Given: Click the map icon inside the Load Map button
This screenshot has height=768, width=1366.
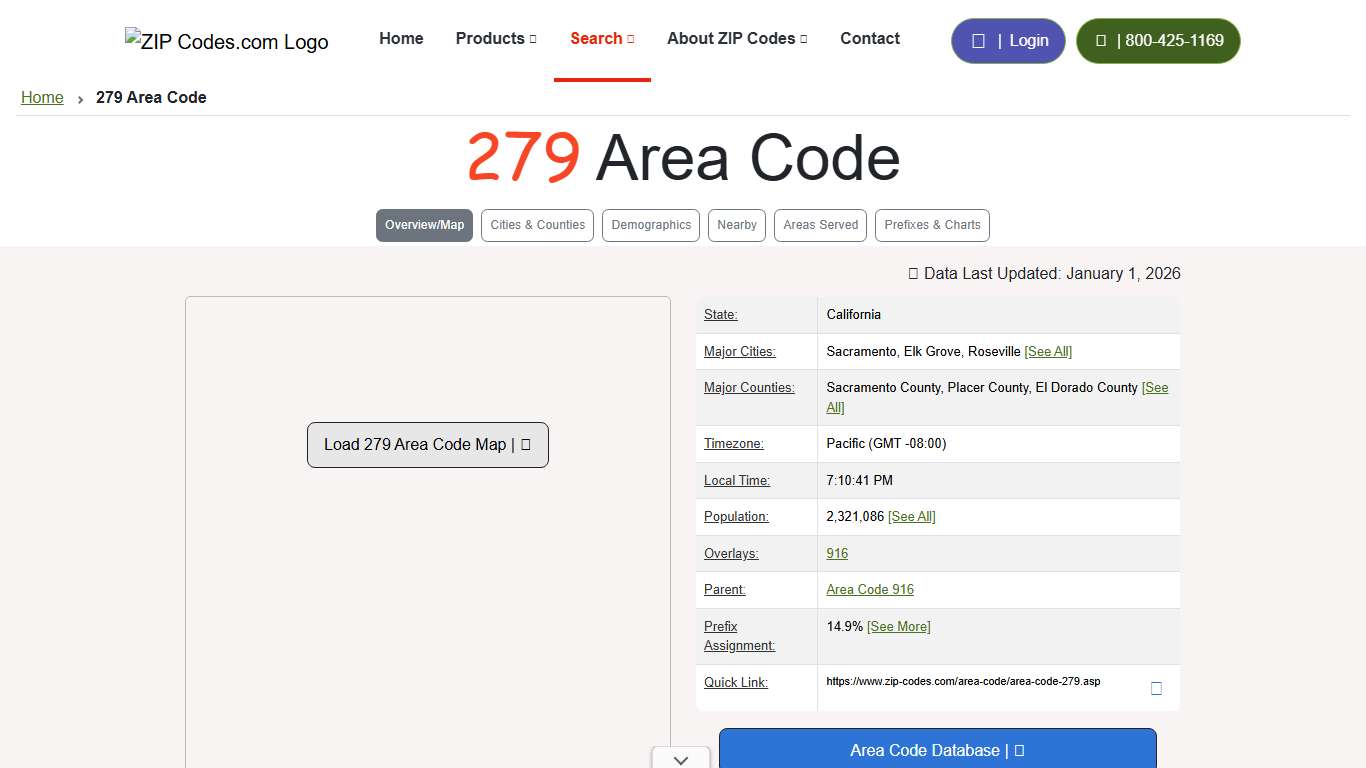Looking at the screenshot, I should pyautogui.click(x=524, y=444).
